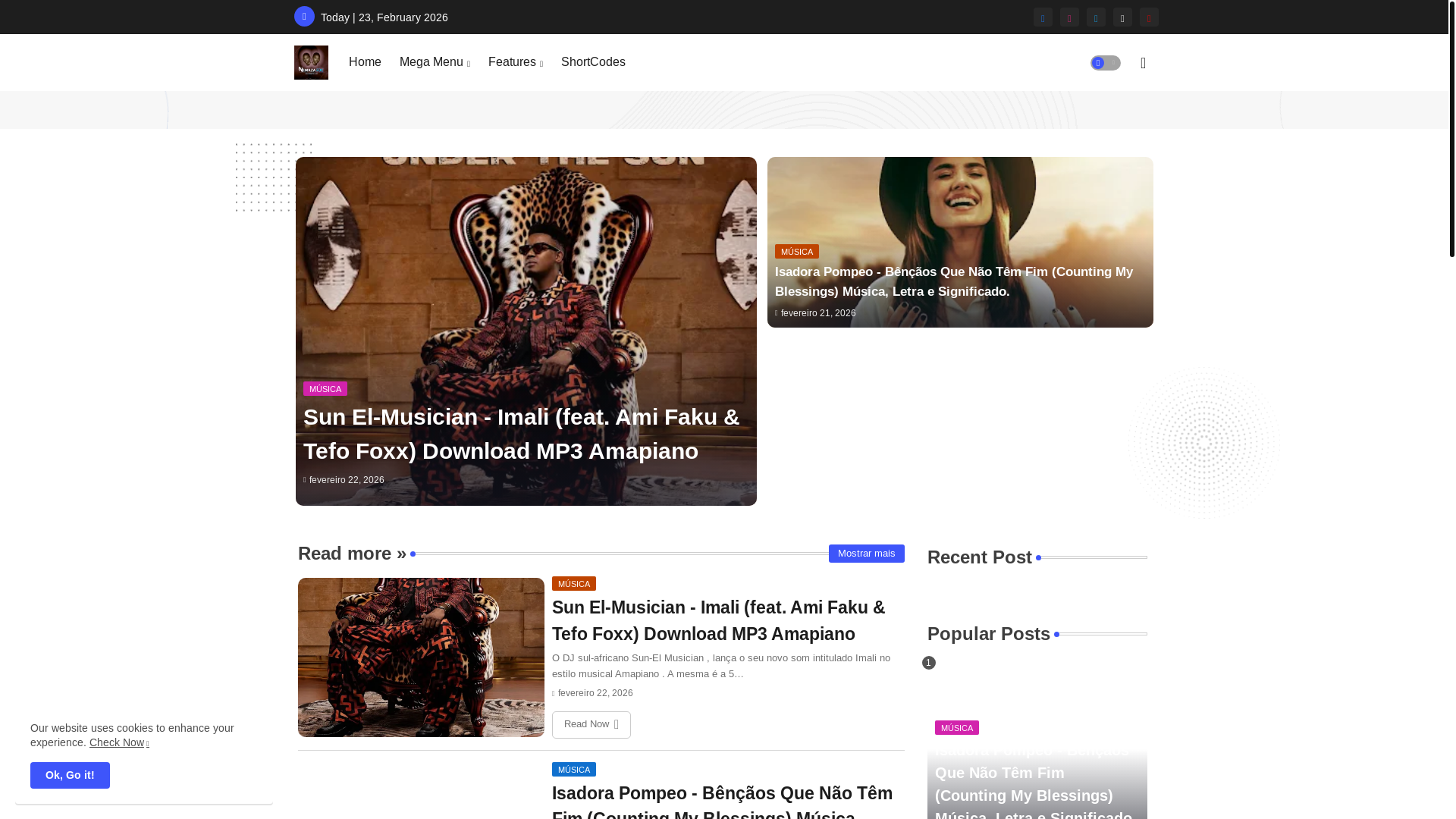Open Sun El-Musician Imali title in Read more list
The width and height of the screenshot is (1456, 819).
719,620
